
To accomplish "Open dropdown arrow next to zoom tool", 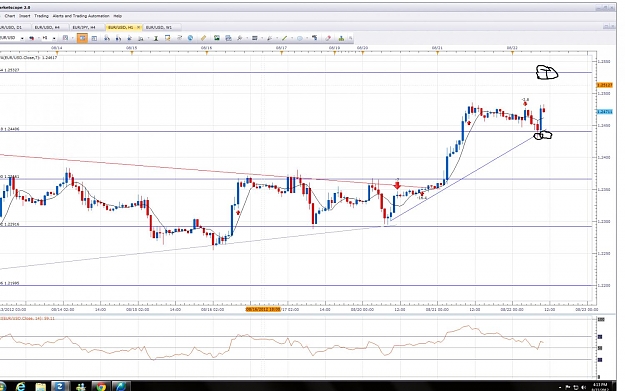I will pyautogui.click(x=247, y=38).
